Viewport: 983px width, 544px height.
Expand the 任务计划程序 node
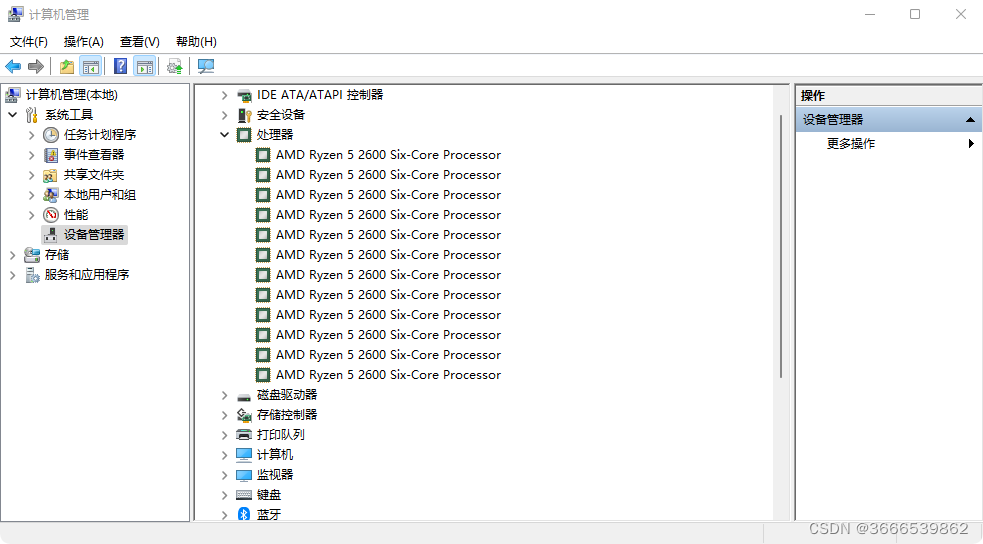tap(31, 135)
